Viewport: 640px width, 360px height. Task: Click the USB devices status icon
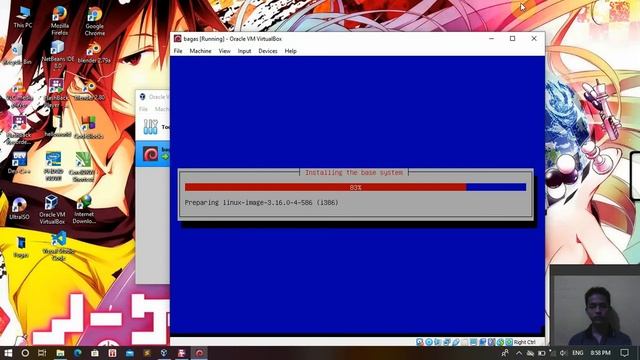pyautogui.click(x=456, y=342)
